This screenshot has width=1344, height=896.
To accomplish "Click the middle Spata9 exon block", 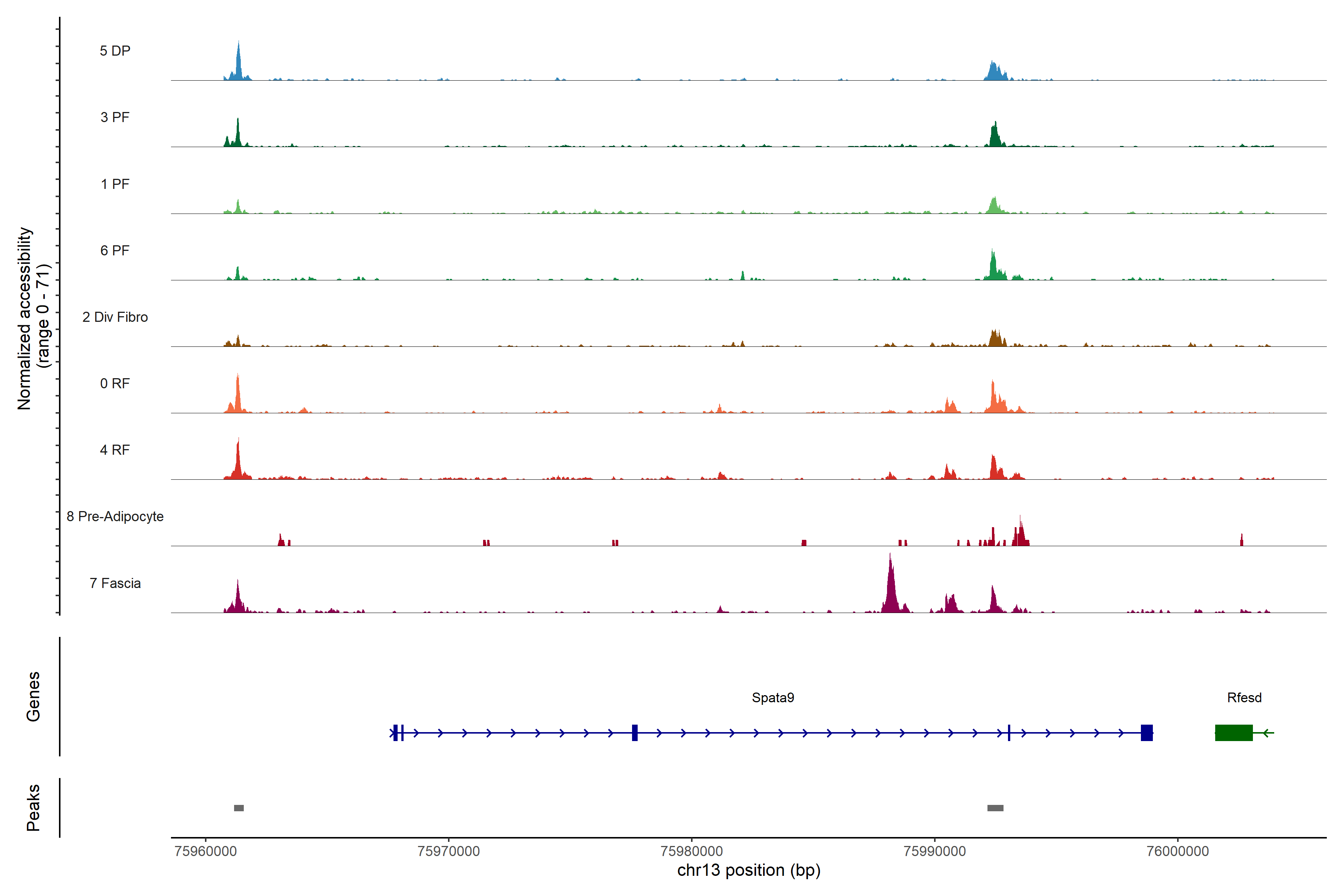I will (635, 732).
